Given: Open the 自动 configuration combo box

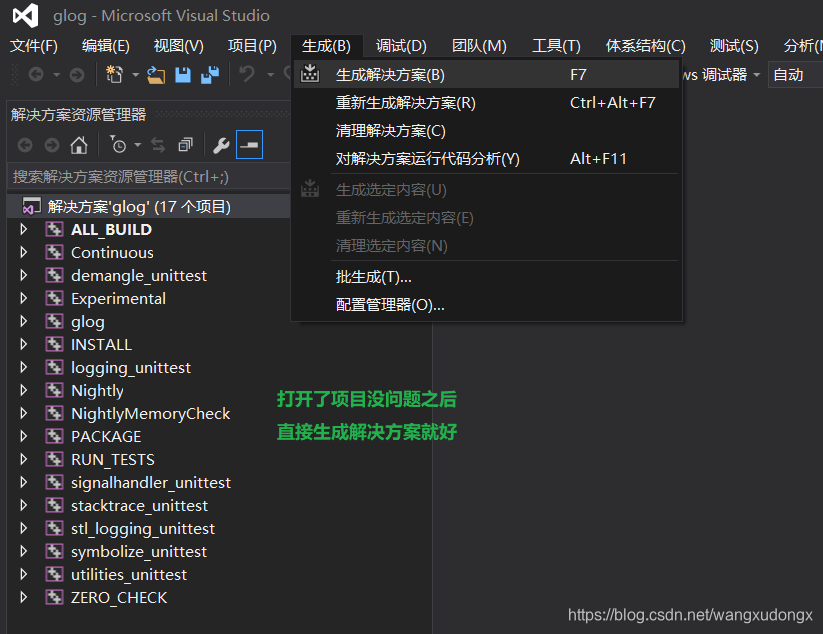Looking at the screenshot, I should [x=795, y=75].
